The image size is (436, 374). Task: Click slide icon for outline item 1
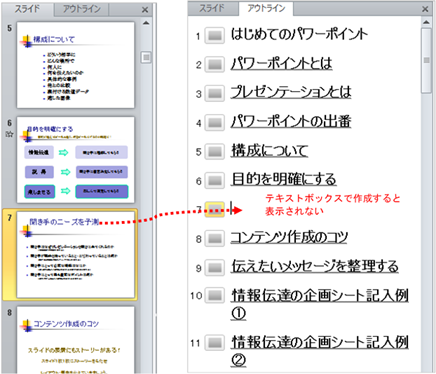click(x=214, y=35)
